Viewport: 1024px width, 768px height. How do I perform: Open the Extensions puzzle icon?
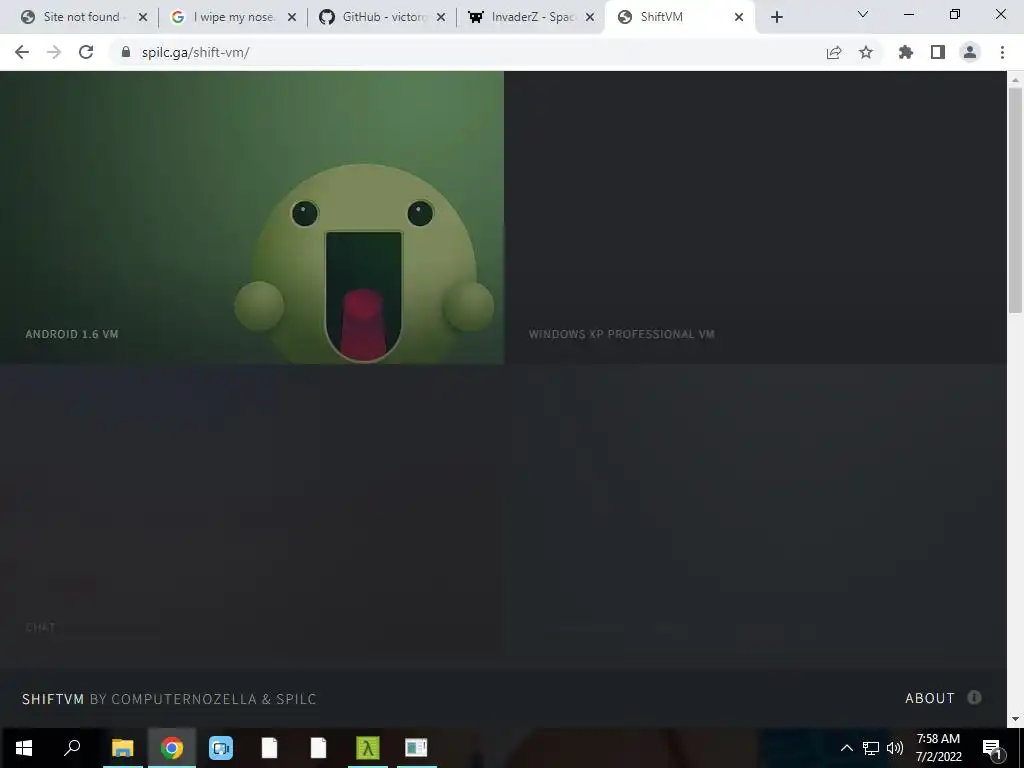(x=906, y=52)
